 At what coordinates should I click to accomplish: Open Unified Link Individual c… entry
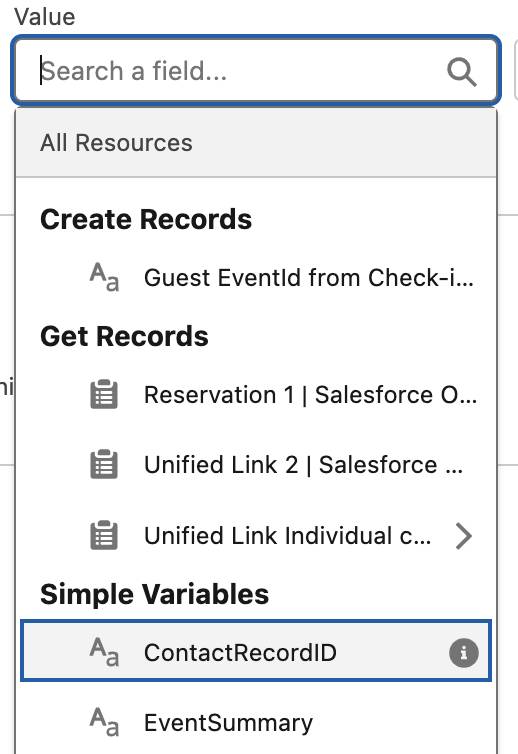click(x=256, y=536)
